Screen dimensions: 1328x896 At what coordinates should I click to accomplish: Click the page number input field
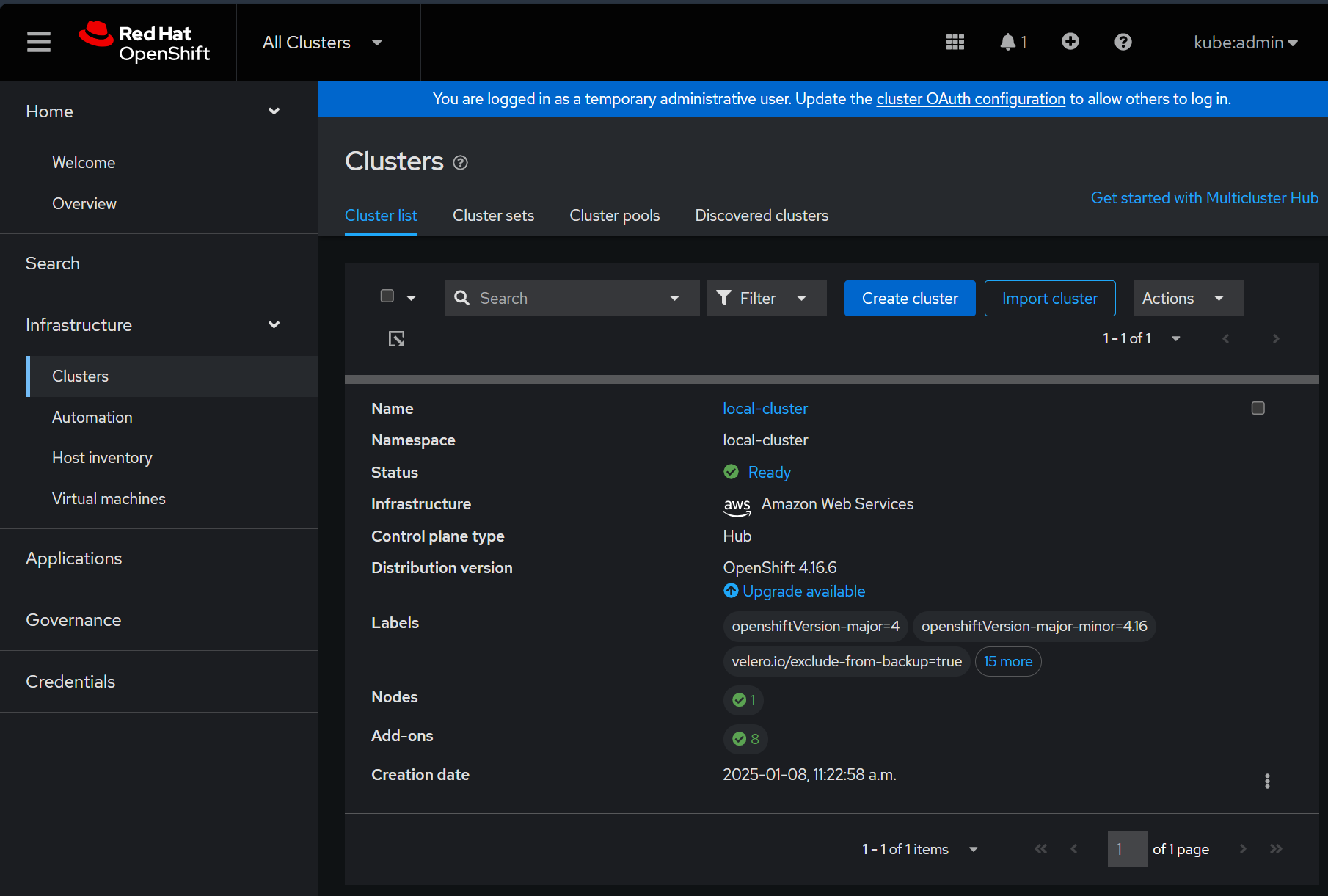click(1128, 849)
